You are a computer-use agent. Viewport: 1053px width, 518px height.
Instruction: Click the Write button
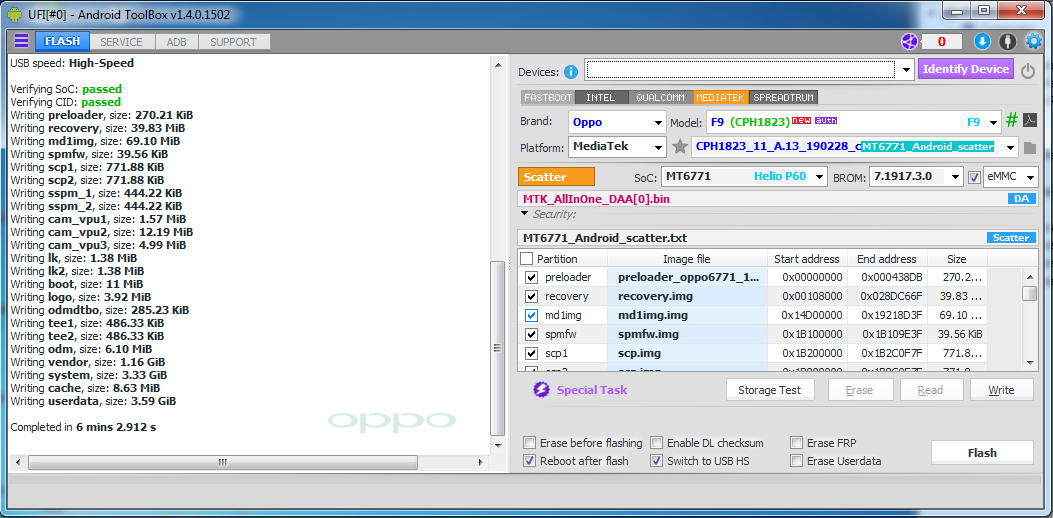pos(1001,390)
